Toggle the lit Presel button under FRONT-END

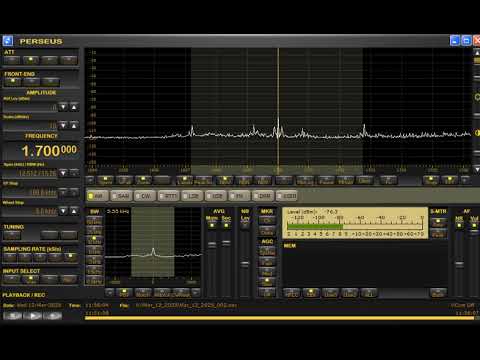pos(13,82)
